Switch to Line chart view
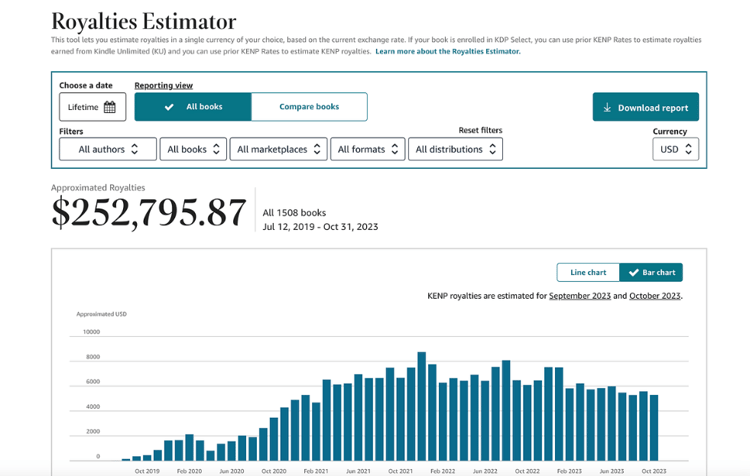This screenshot has height=476, width=750. tap(588, 272)
